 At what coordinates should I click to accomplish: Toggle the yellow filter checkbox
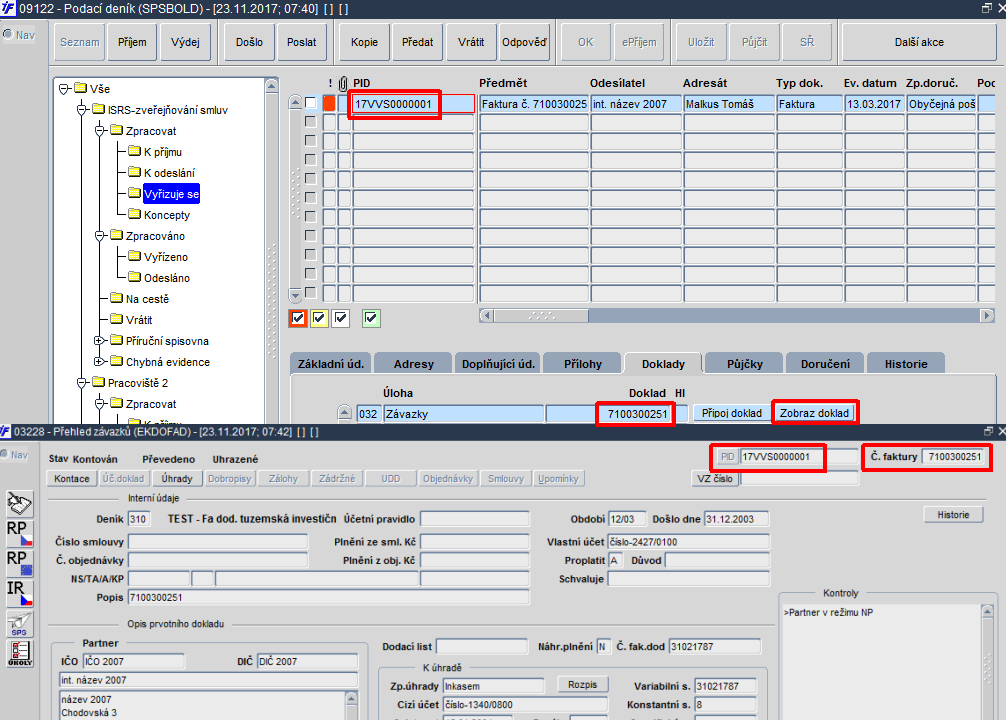pyautogui.click(x=319, y=318)
